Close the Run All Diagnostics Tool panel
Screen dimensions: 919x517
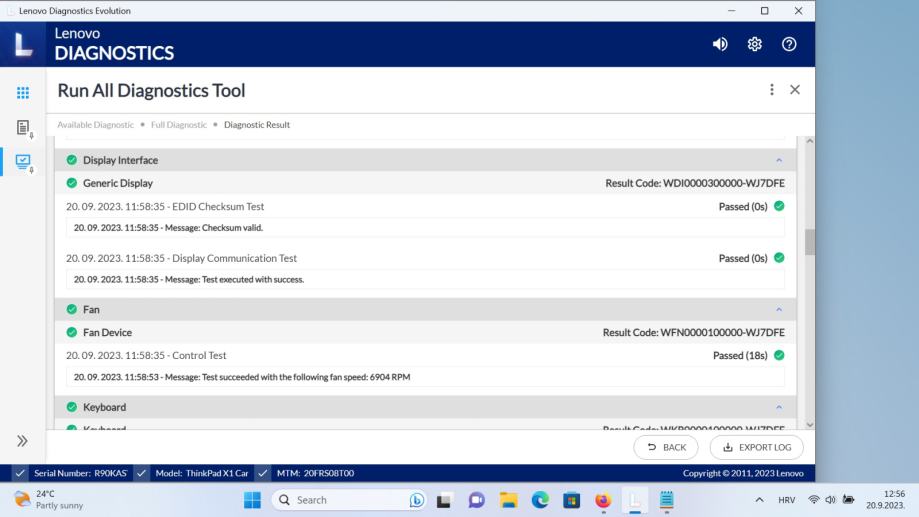tap(795, 90)
